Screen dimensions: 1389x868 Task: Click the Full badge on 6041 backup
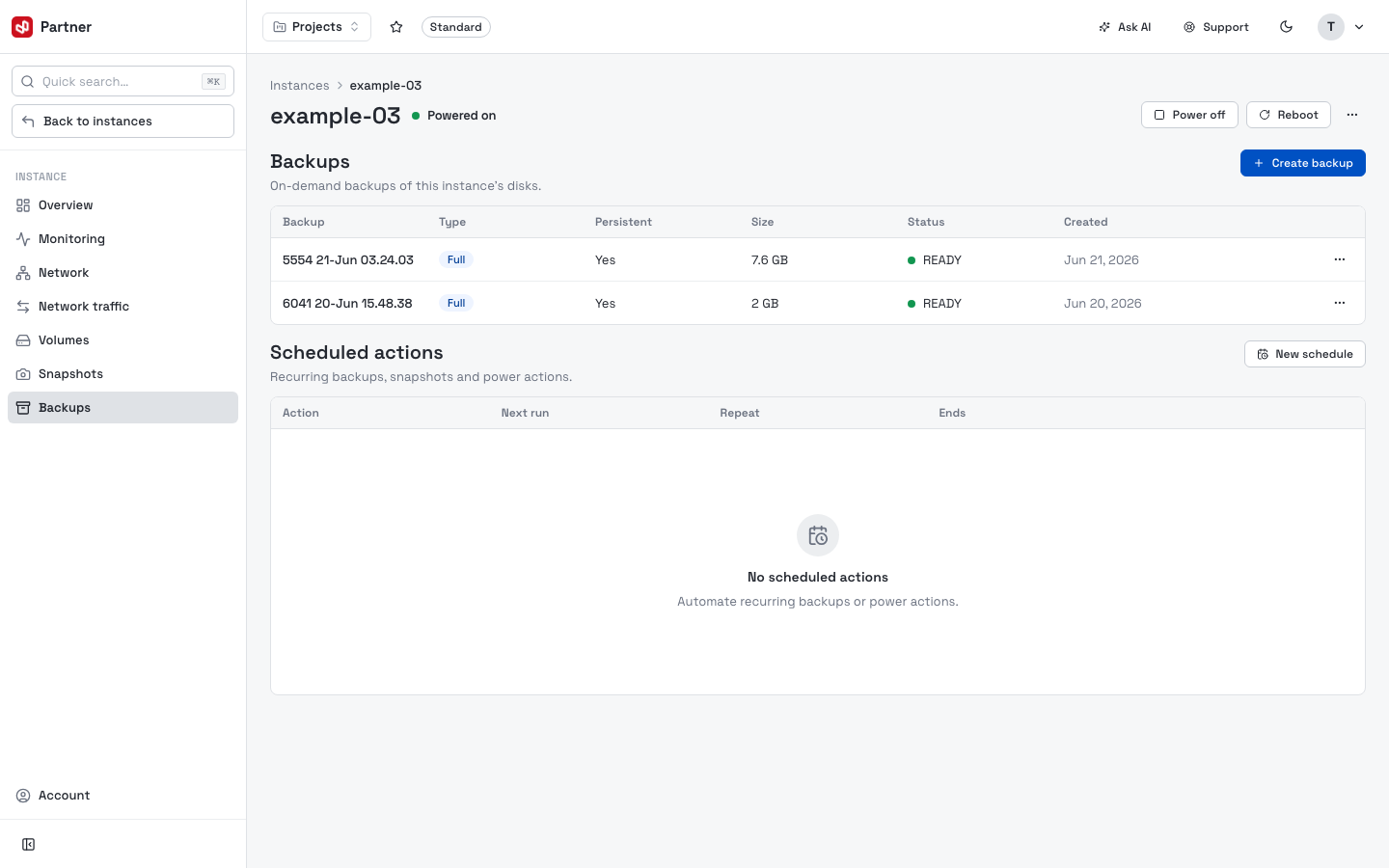456,303
